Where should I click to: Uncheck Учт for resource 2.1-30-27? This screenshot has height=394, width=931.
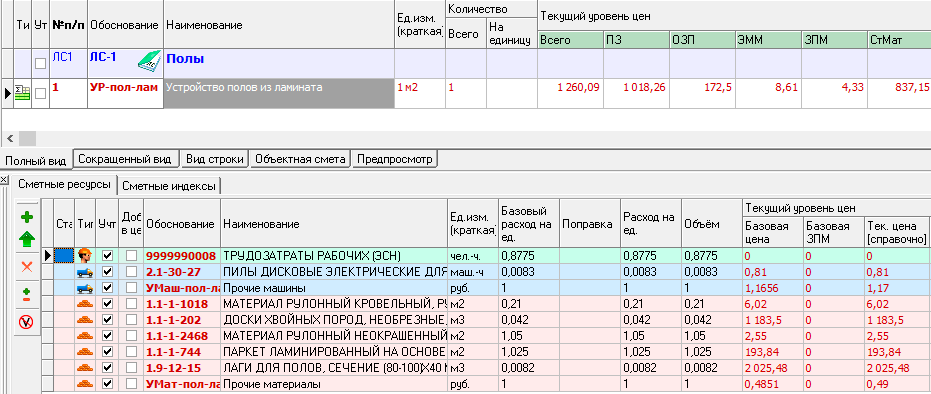point(107,272)
